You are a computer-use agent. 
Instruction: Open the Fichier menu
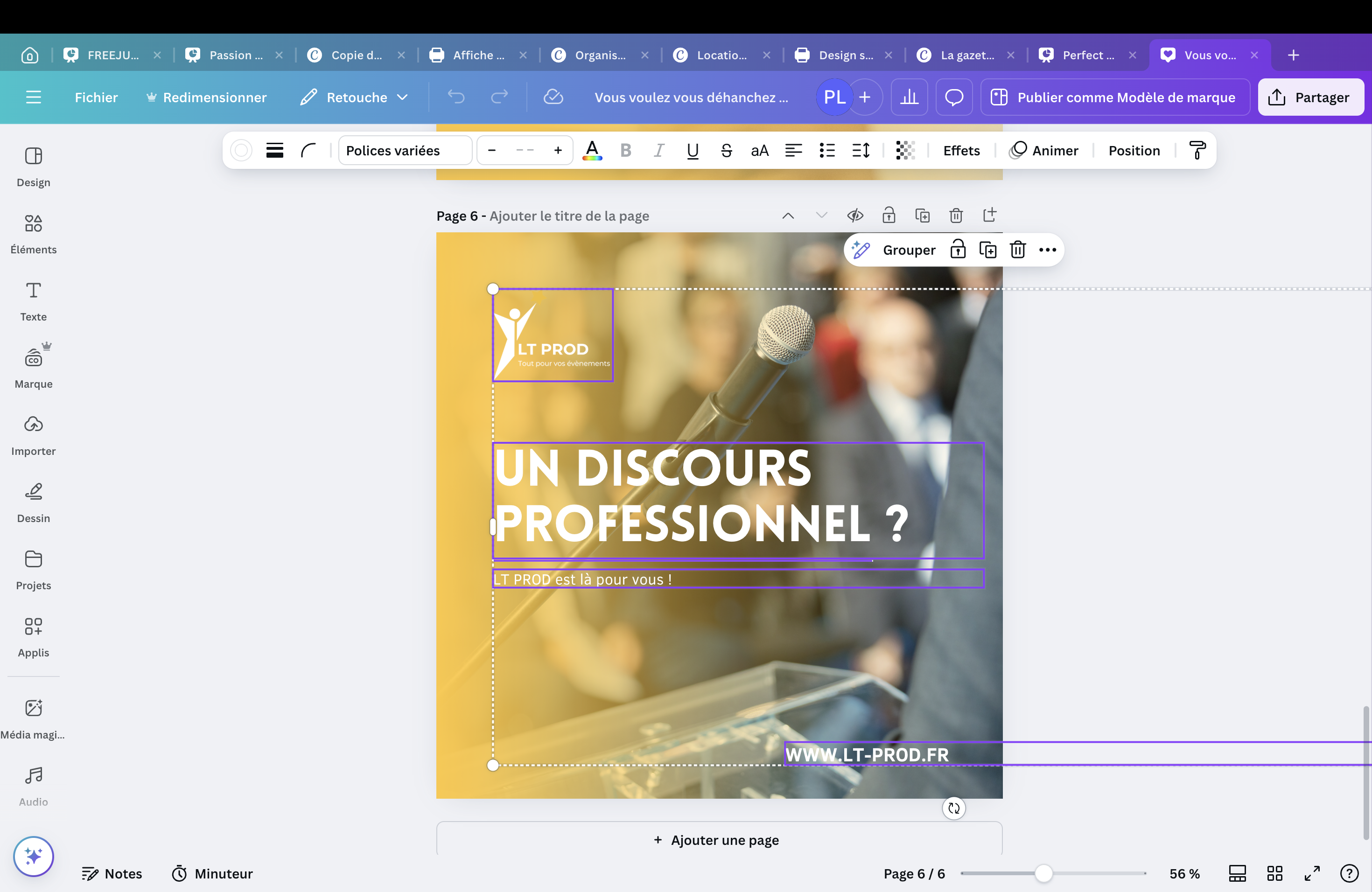(x=96, y=98)
